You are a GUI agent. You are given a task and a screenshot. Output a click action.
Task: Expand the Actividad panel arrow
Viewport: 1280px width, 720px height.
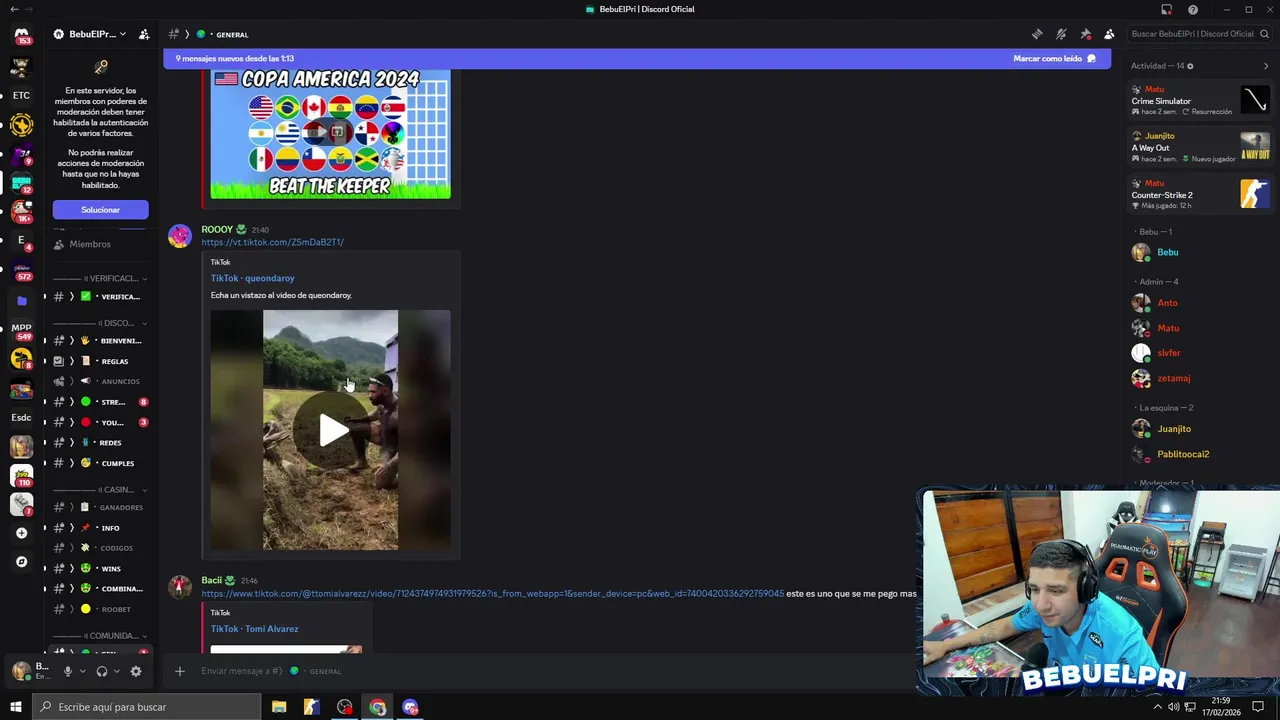[x=1266, y=66]
